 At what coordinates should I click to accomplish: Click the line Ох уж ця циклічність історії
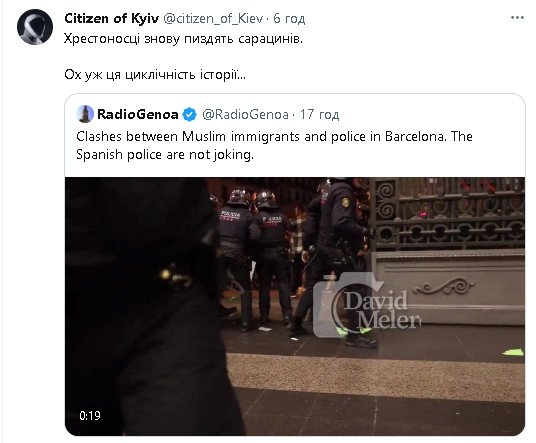pos(155,75)
